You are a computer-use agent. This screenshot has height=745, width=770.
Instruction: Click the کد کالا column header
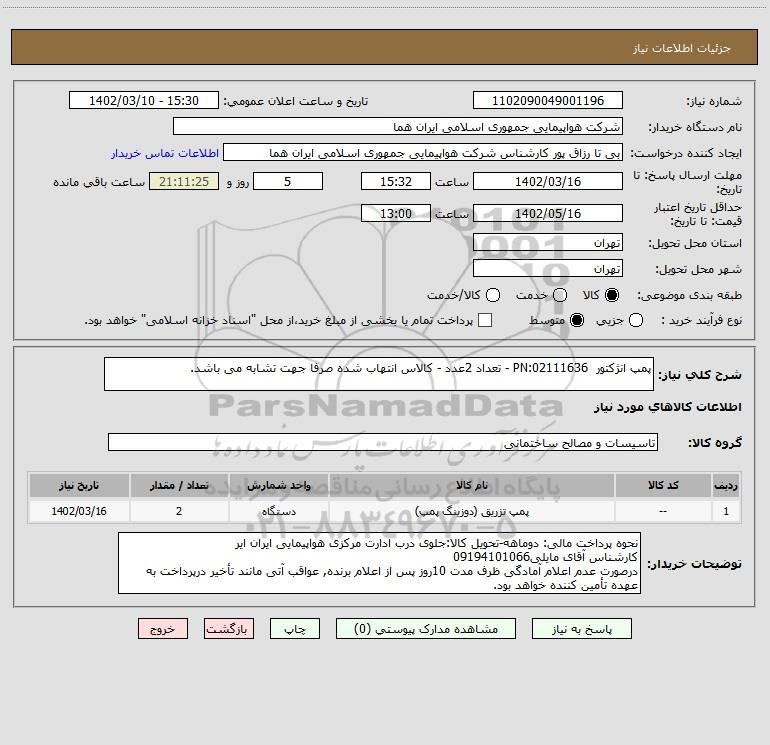click(x=663, y=485)
